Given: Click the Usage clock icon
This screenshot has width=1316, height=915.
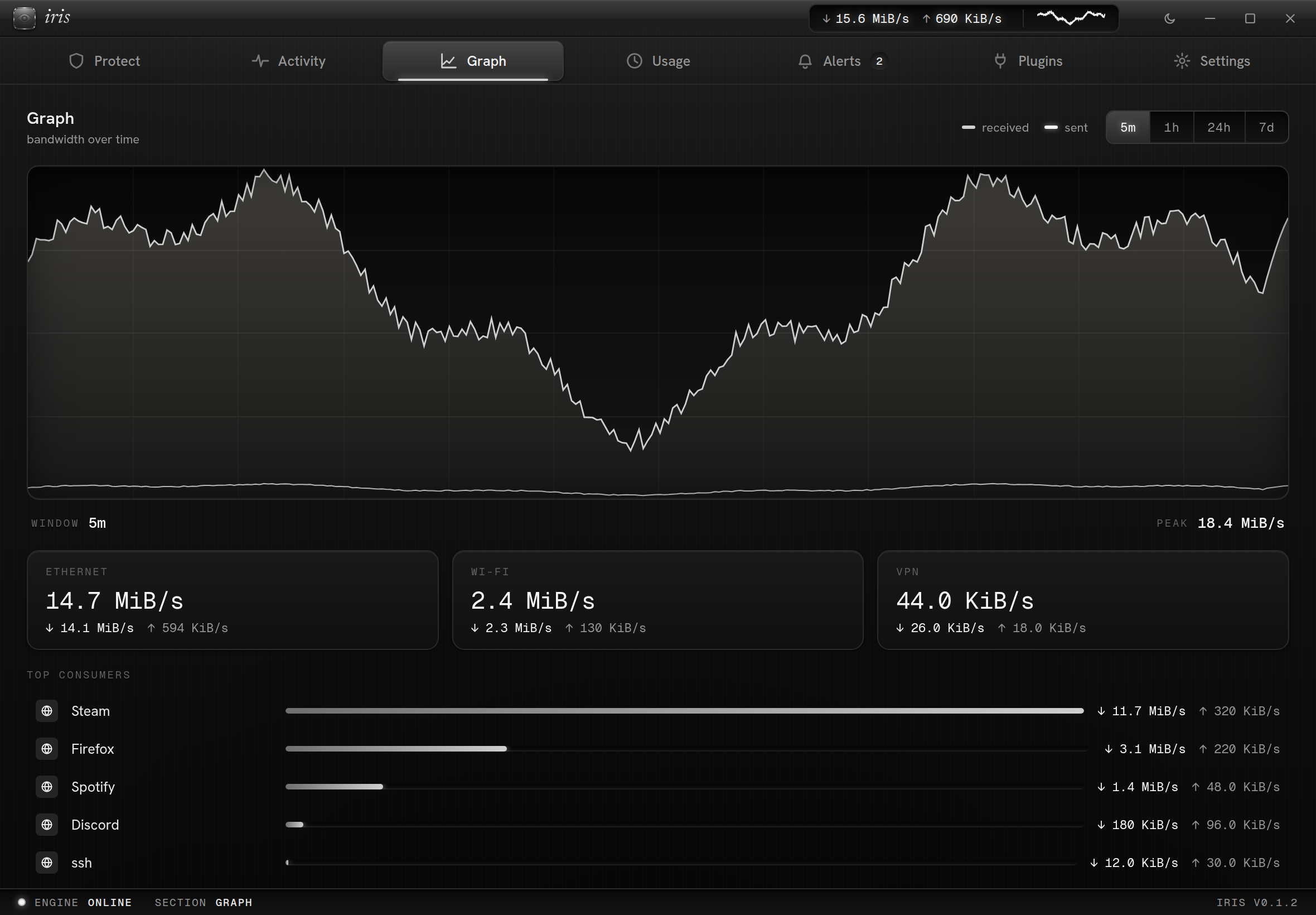Looking at the screenshot, I should click(x=634, y=61).
